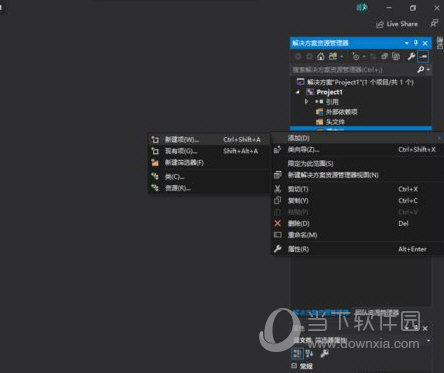Click Categorized view icon in Properties panel
The image size is (444, 373).
[297, 353]
